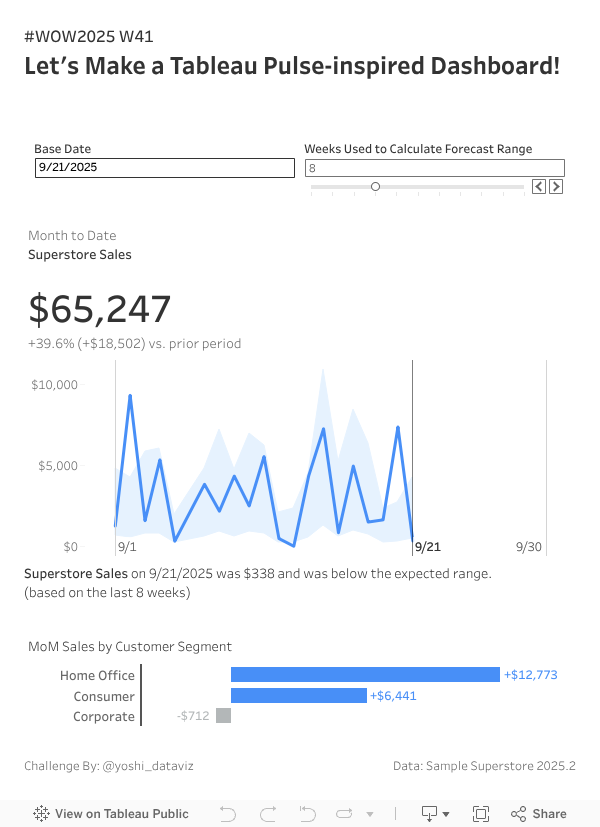
Task: Click the Undo icon in toolbar
Action: pyautogui.click(x=228, y=814)
